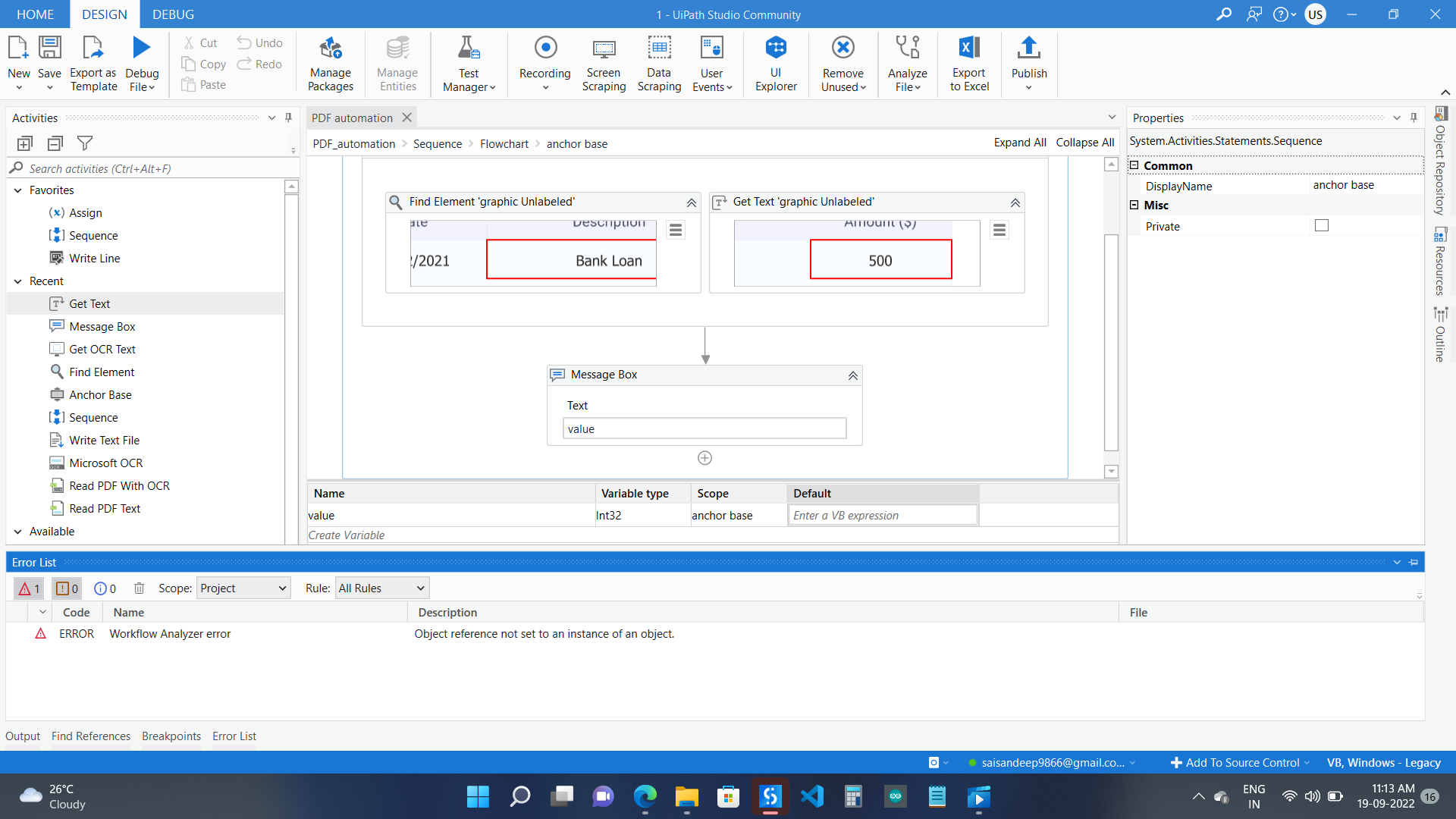Start a Recording for automation
Image resolution: width=1456 pixels, height=819 pixels.
pos(544,64)
